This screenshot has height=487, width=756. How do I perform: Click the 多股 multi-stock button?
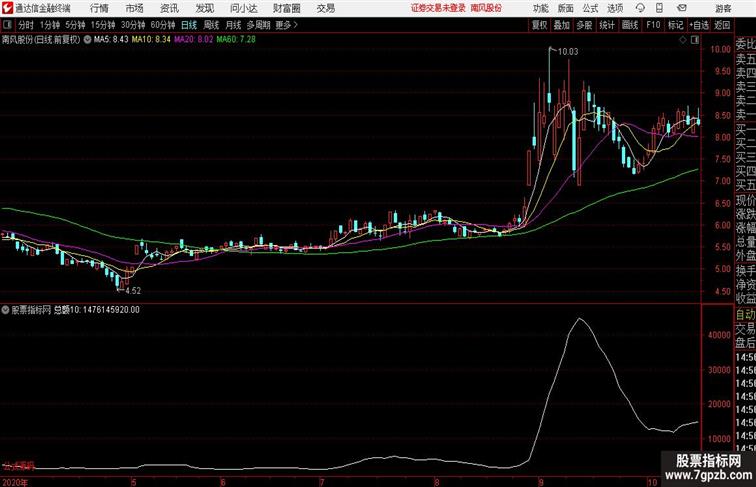coord(584,25)
